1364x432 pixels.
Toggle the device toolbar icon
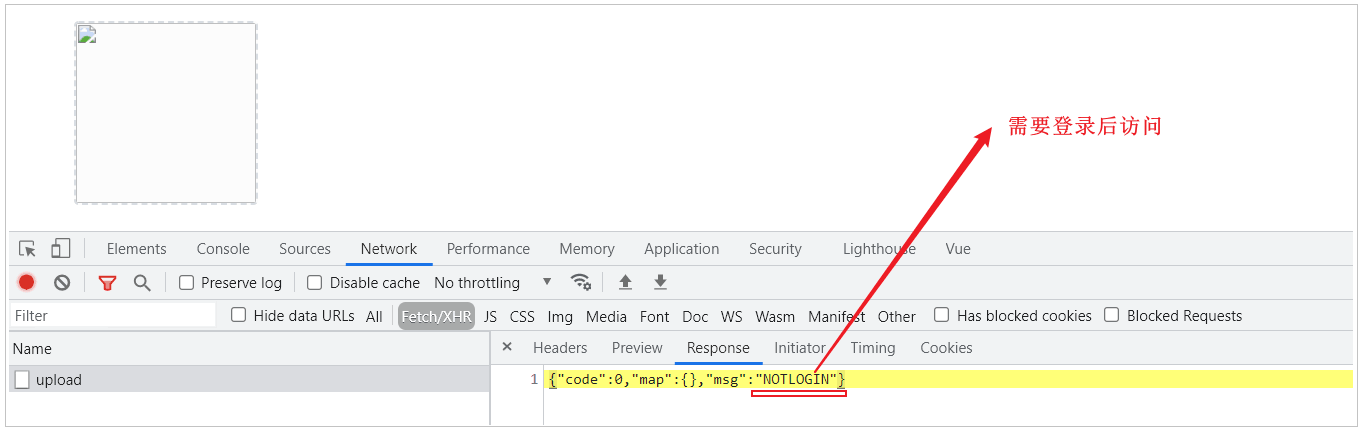click(61, 249)
